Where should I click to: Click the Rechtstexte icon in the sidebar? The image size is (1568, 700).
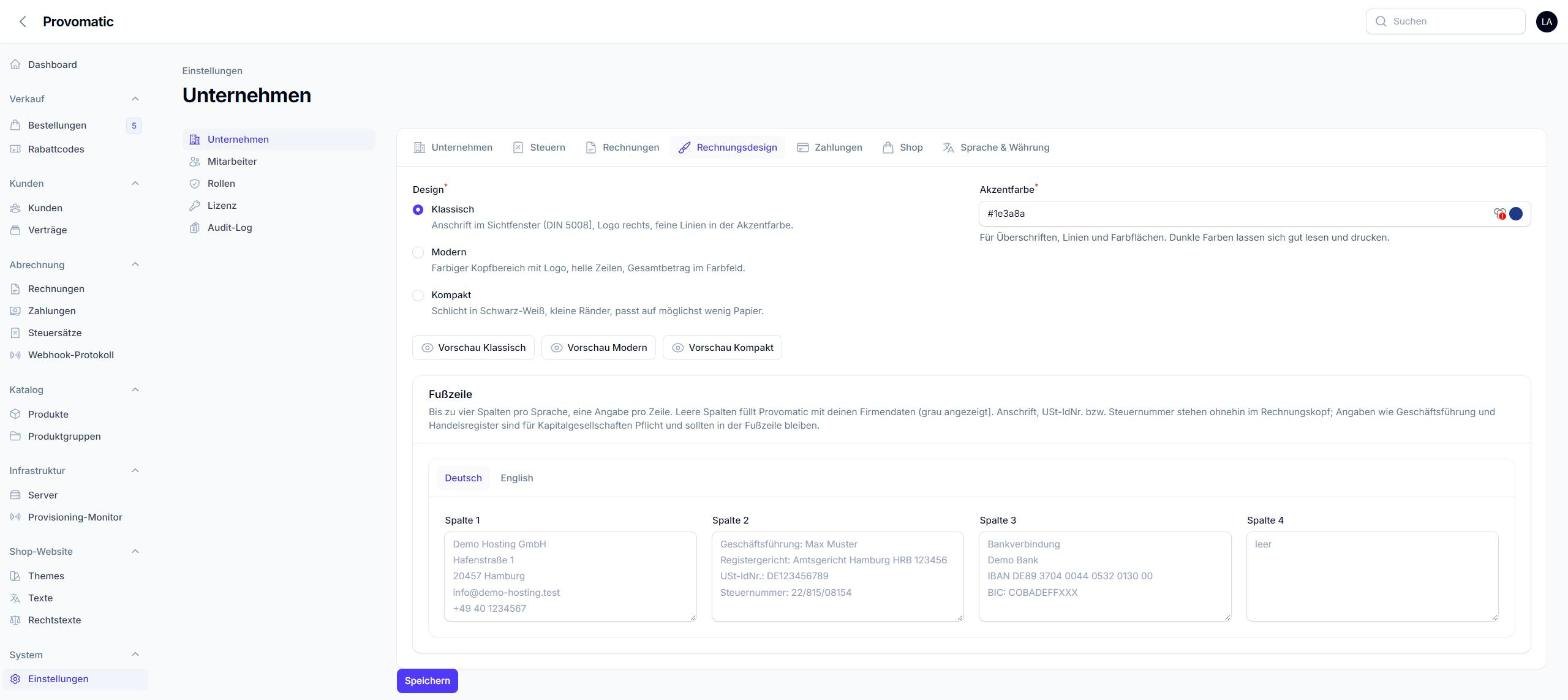click(x=15, y=620)
